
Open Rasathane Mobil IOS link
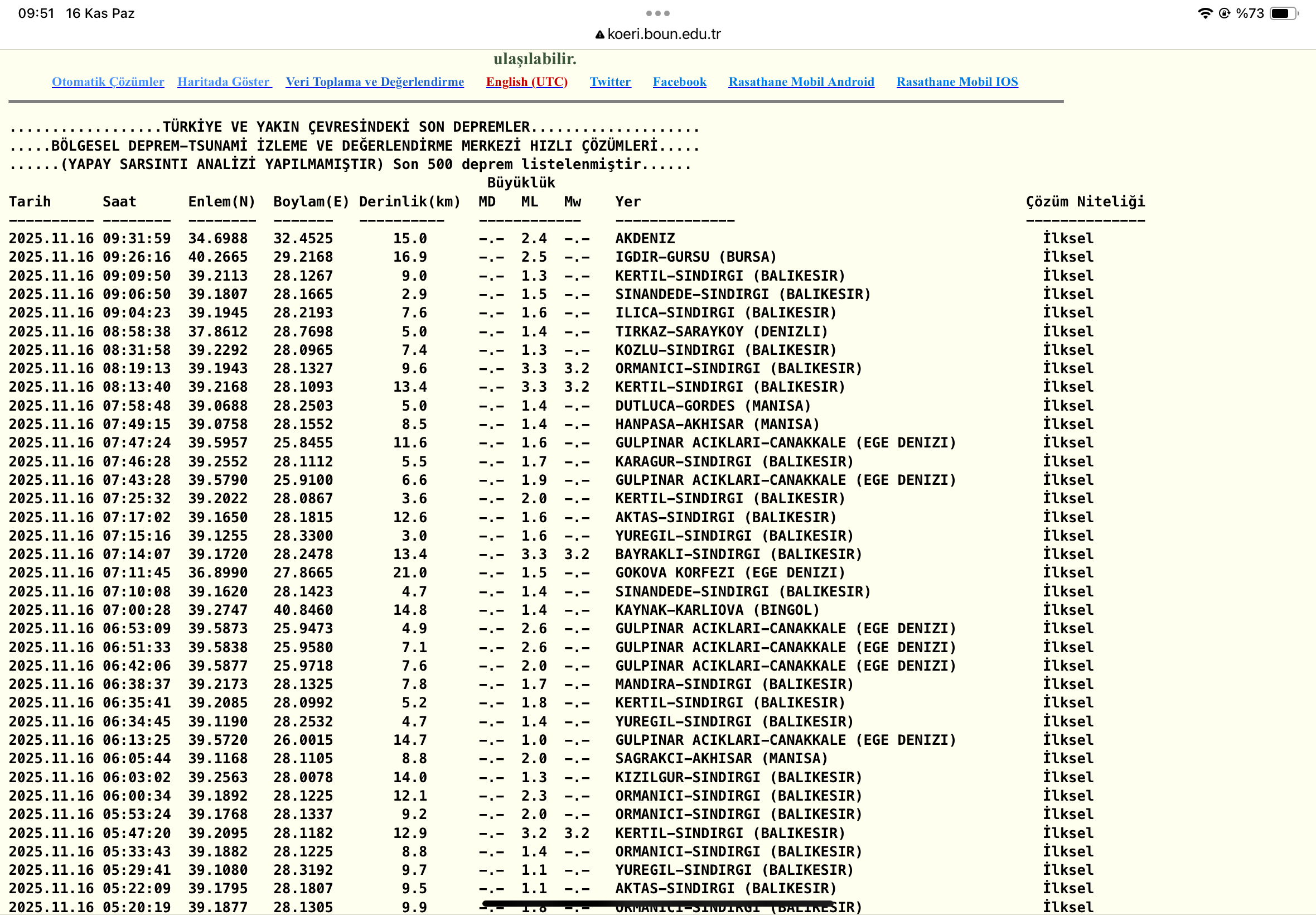tap(957, 82)
